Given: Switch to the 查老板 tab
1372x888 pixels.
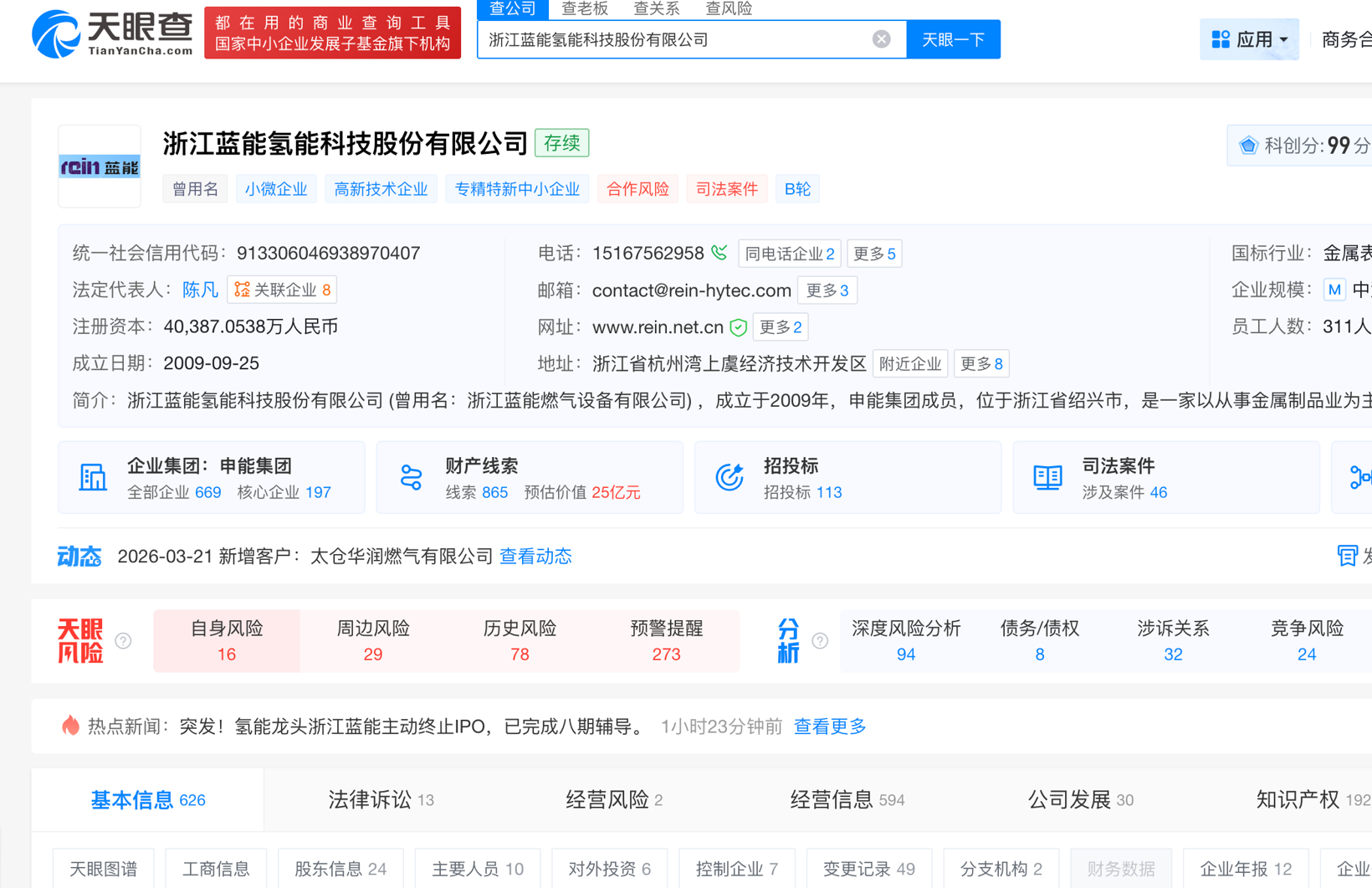Looking at the screenshot, I should [x=584, y=9].
